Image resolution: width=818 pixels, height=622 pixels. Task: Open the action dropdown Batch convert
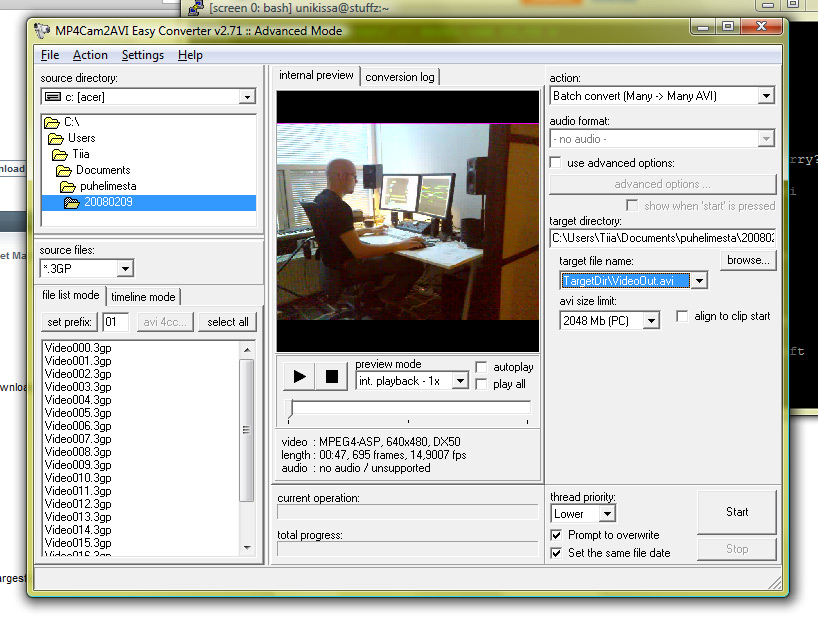[x=662, y=96]
